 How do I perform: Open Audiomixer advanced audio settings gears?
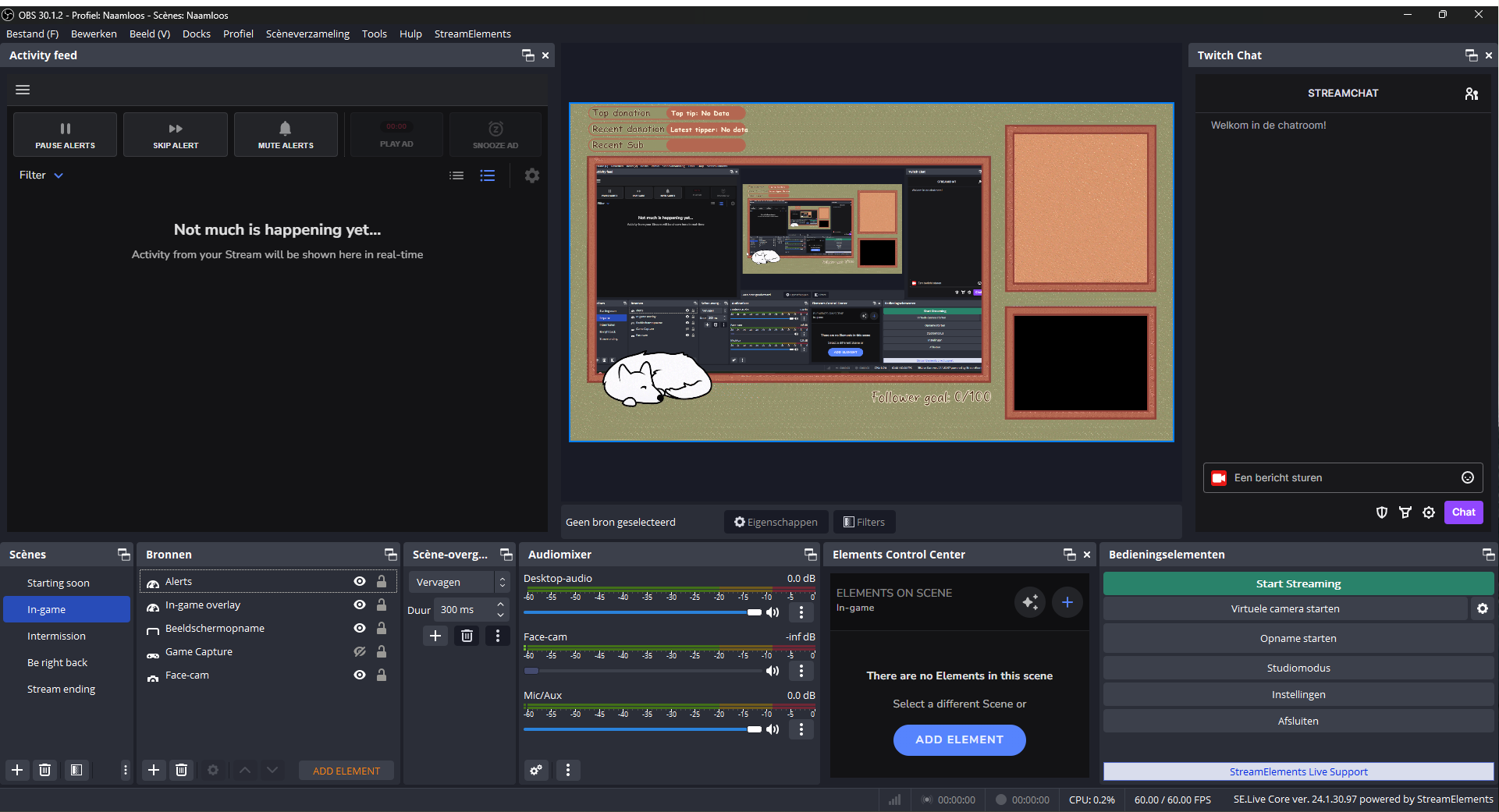[x=536, y=770]
